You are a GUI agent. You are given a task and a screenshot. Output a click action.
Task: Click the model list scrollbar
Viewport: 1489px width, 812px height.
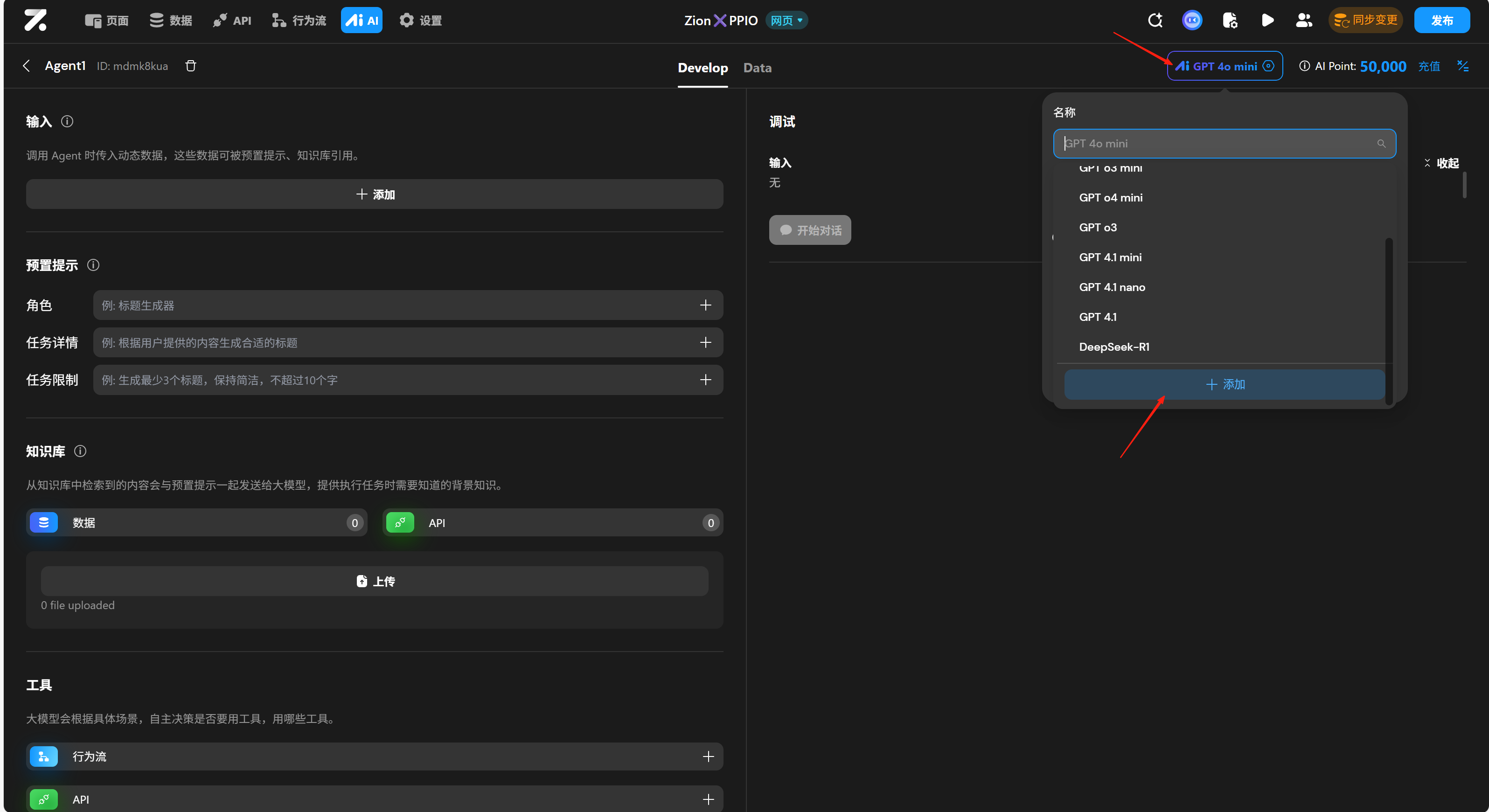pos(1389,321)
